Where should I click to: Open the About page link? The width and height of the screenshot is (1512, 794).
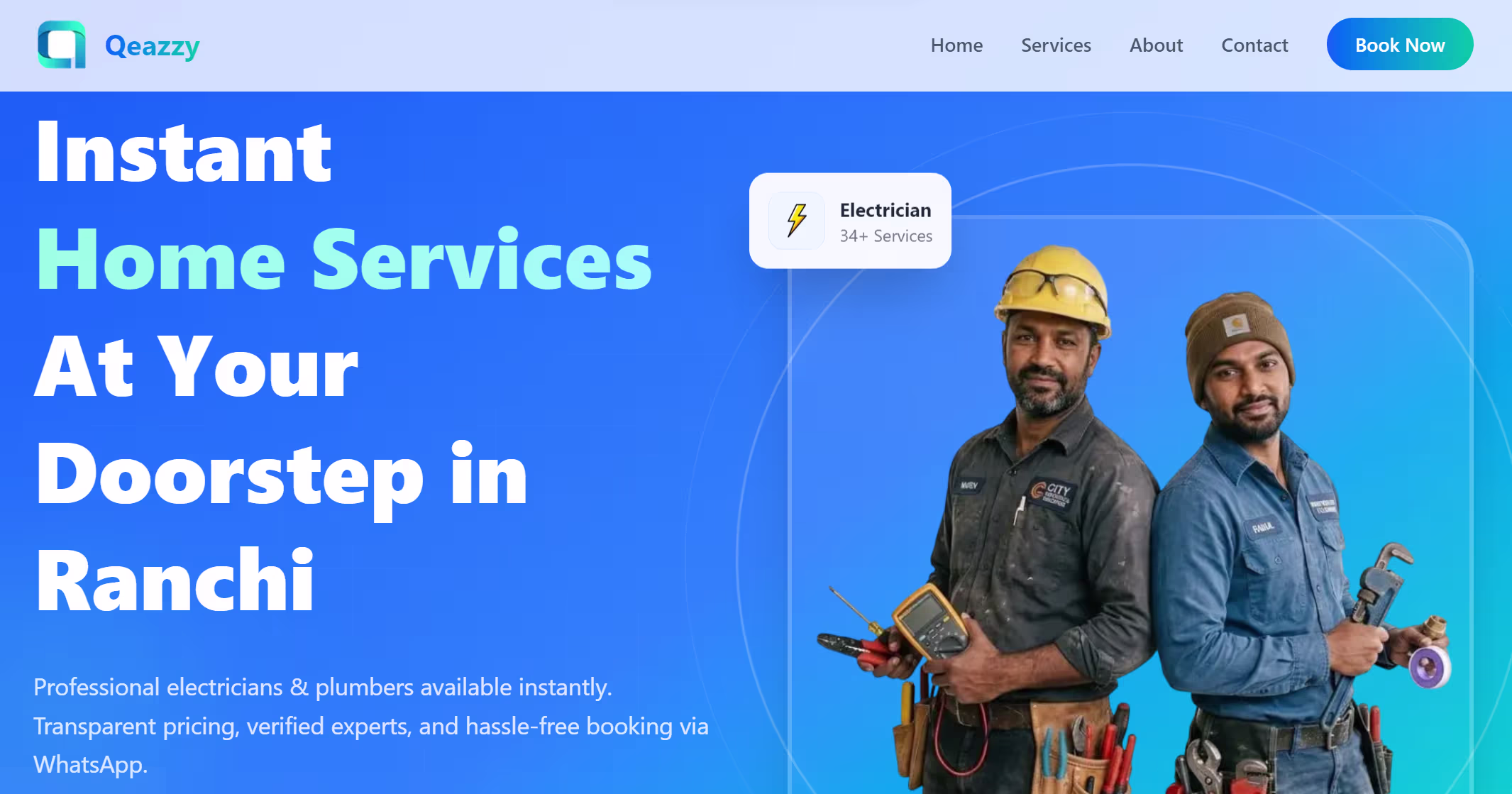pos(1156,45)
